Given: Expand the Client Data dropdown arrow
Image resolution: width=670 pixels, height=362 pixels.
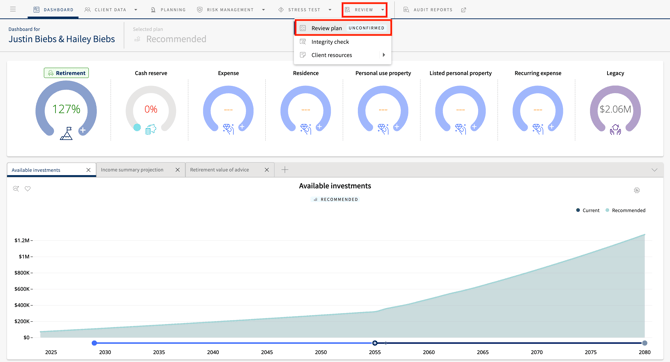Looking at the screenshot, I should point(136,9).
